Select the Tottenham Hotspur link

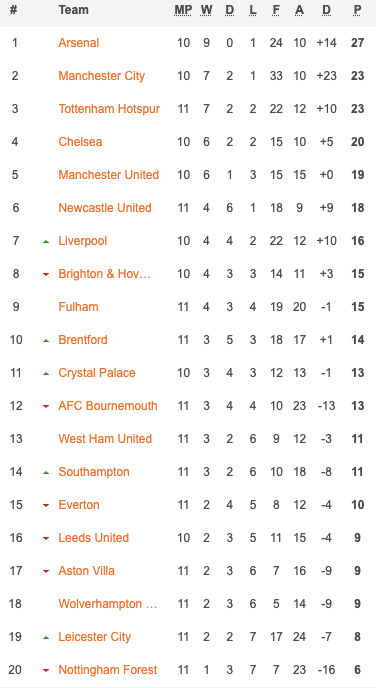[x=109, y=109]
